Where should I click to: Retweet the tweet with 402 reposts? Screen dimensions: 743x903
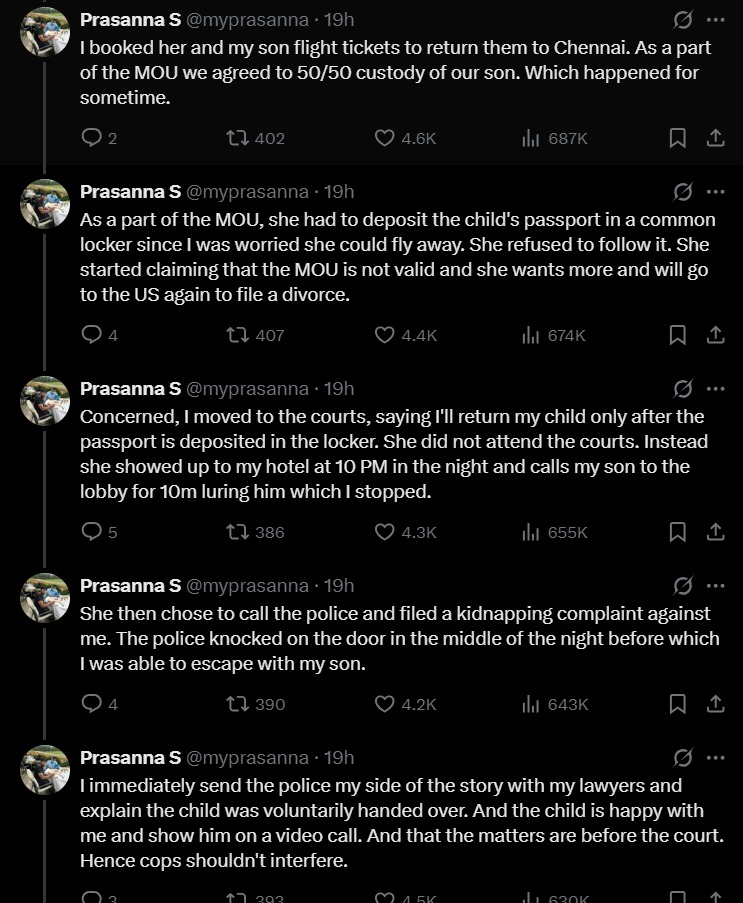[x=238, y=138]
